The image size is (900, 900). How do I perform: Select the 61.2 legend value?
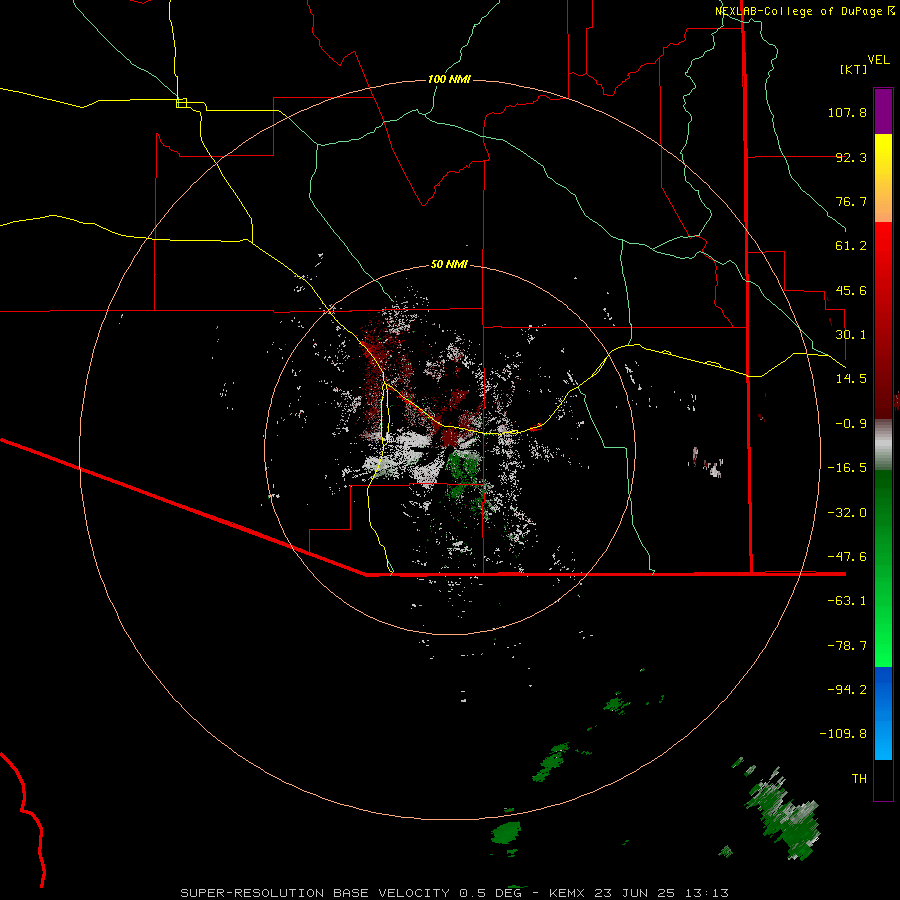(851, 246)
